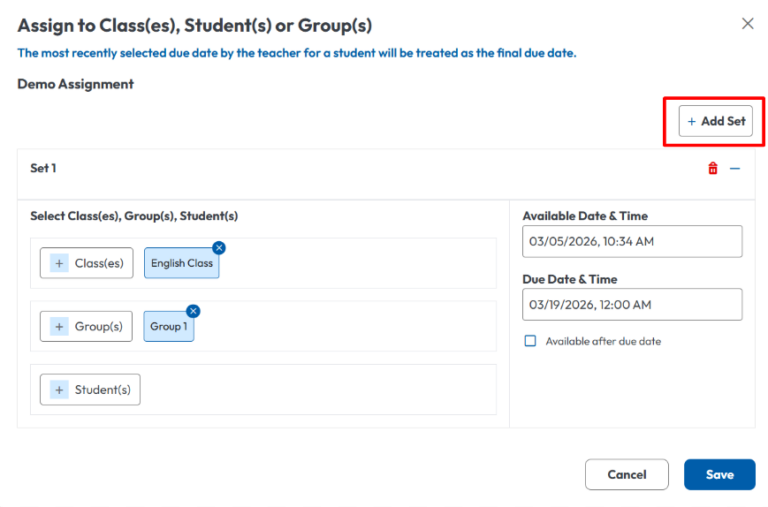Delete Set 1 with the trash icon
Viewport: 768px width, 507px height.
click(x=712, y=169)
